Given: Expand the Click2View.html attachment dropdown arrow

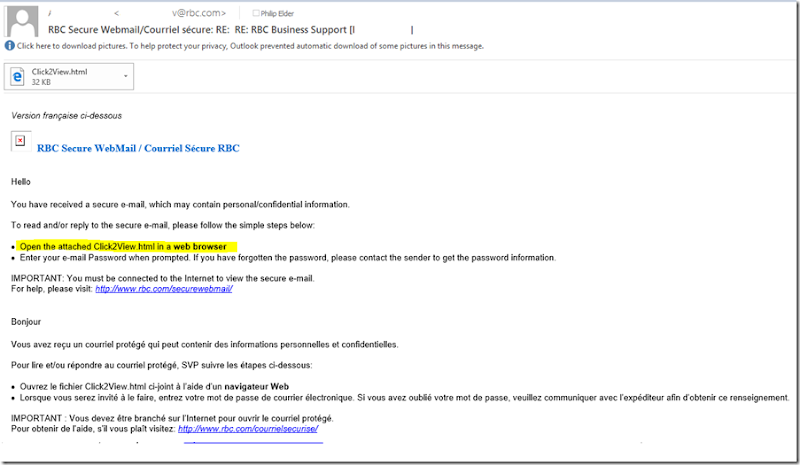Looking at the screenshot, I should (x=126, y=77).
